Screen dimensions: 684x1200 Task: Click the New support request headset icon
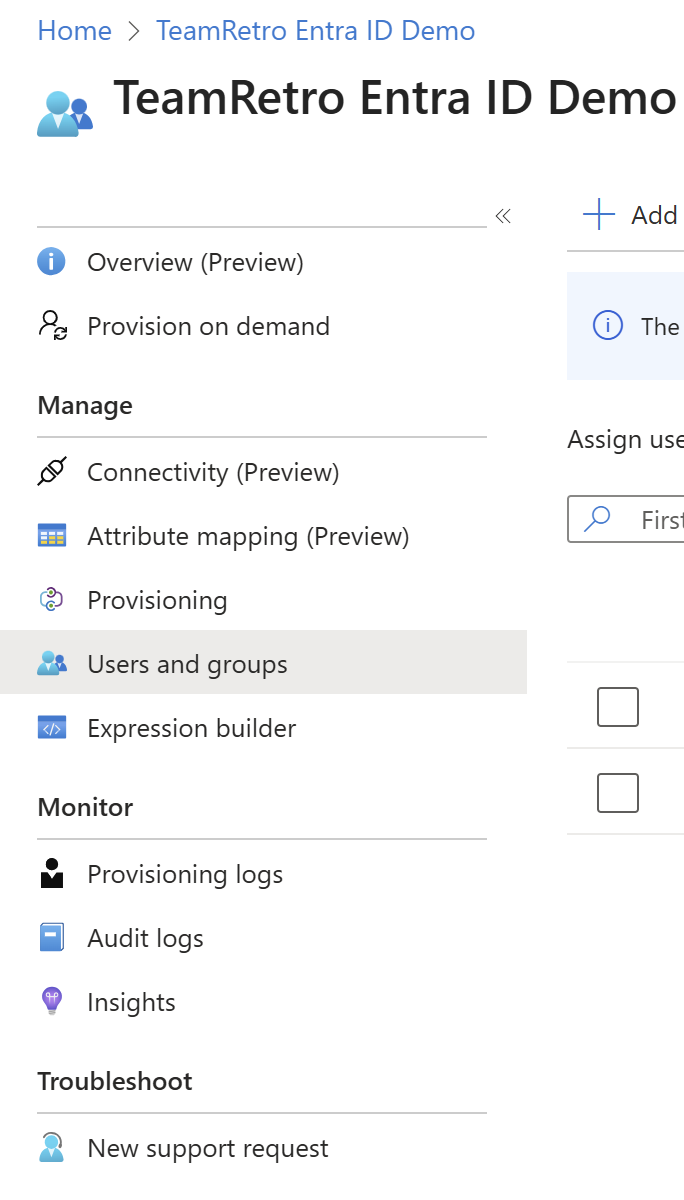pos(51,1148)
